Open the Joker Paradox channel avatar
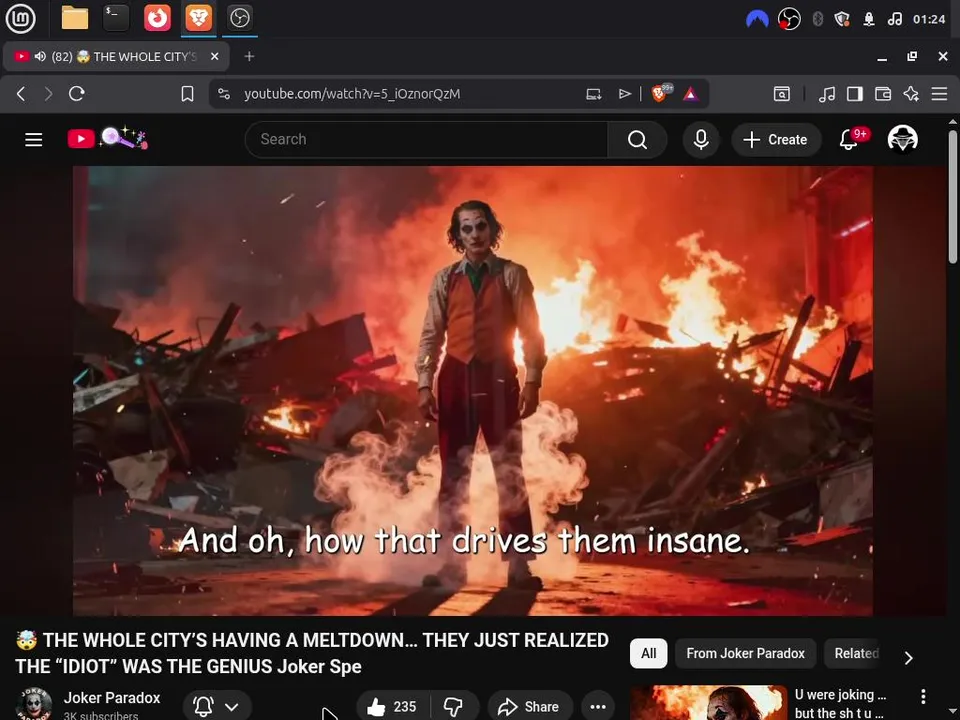960x720 pixels. click(x=34, y=704)
